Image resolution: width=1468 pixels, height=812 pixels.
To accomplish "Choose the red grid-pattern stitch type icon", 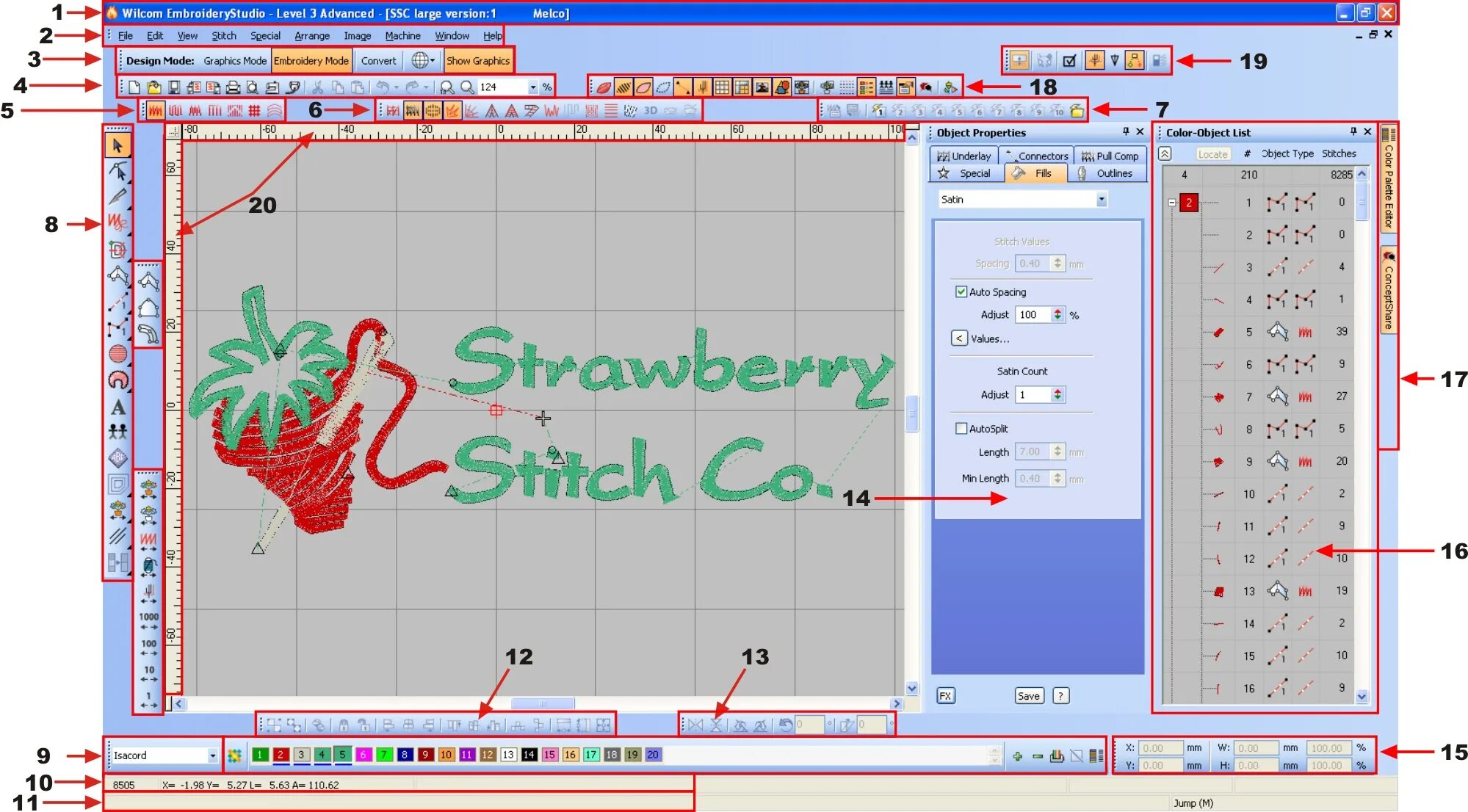I will click(x=254, y=111).
